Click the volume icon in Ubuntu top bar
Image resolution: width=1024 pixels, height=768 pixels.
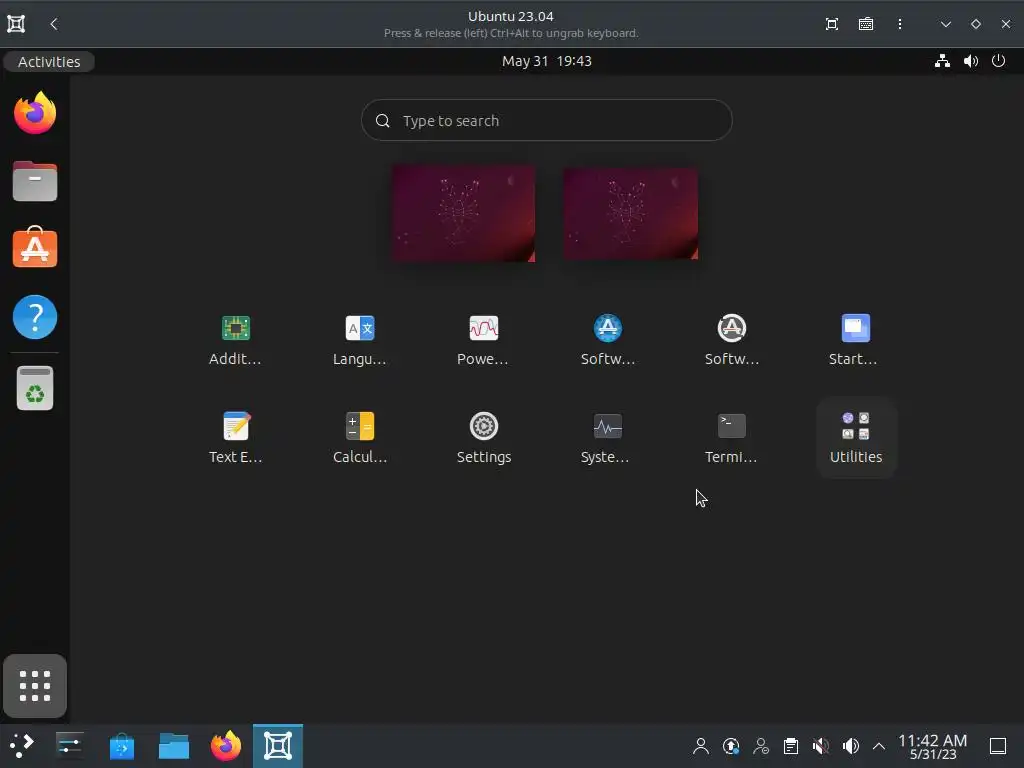970,61
